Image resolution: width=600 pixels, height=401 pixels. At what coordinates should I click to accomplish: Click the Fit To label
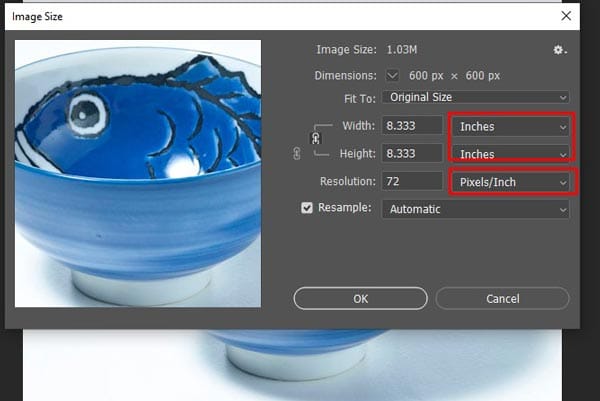click(x=360, y=99)
